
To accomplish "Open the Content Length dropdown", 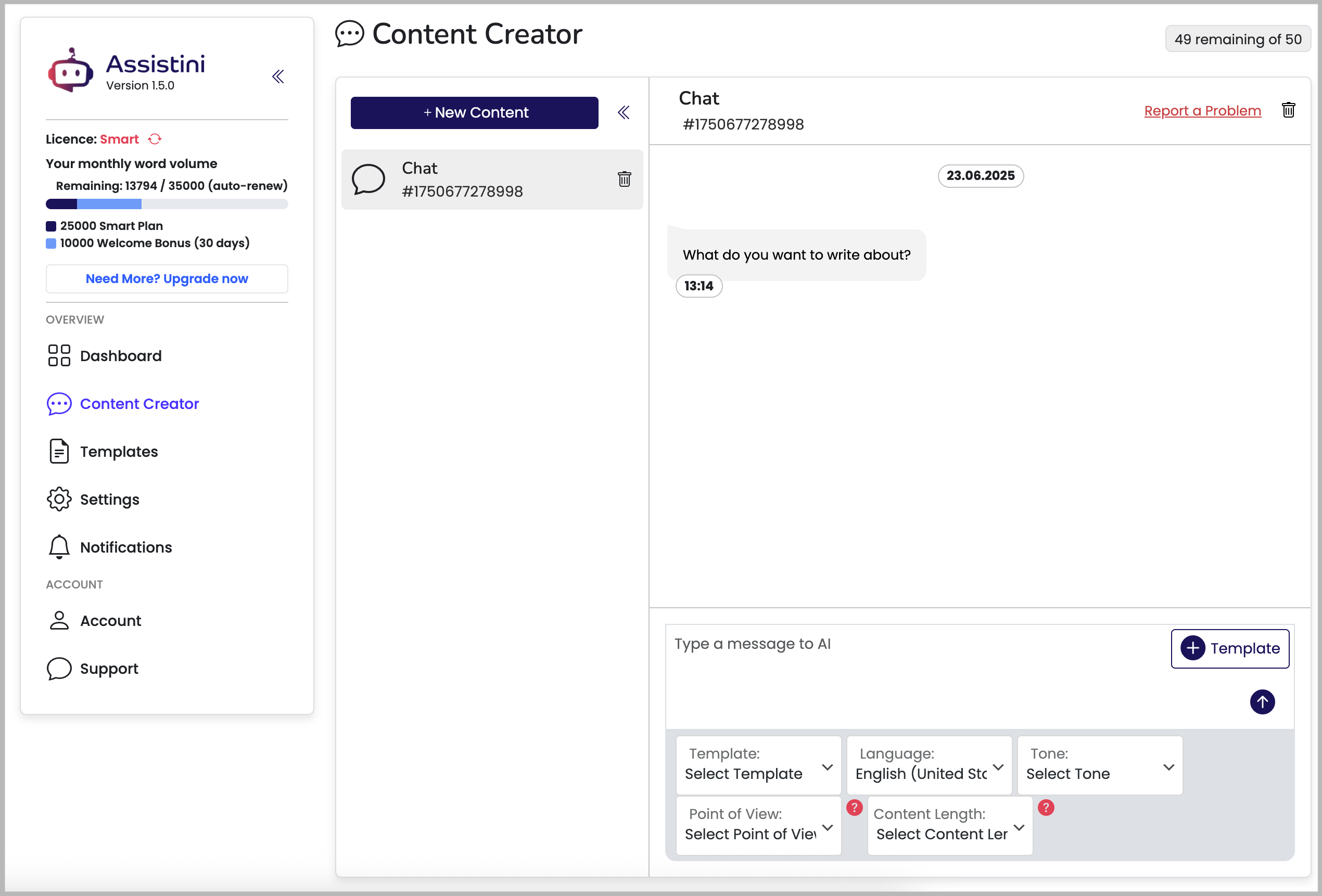I will [x=949, y=826].
